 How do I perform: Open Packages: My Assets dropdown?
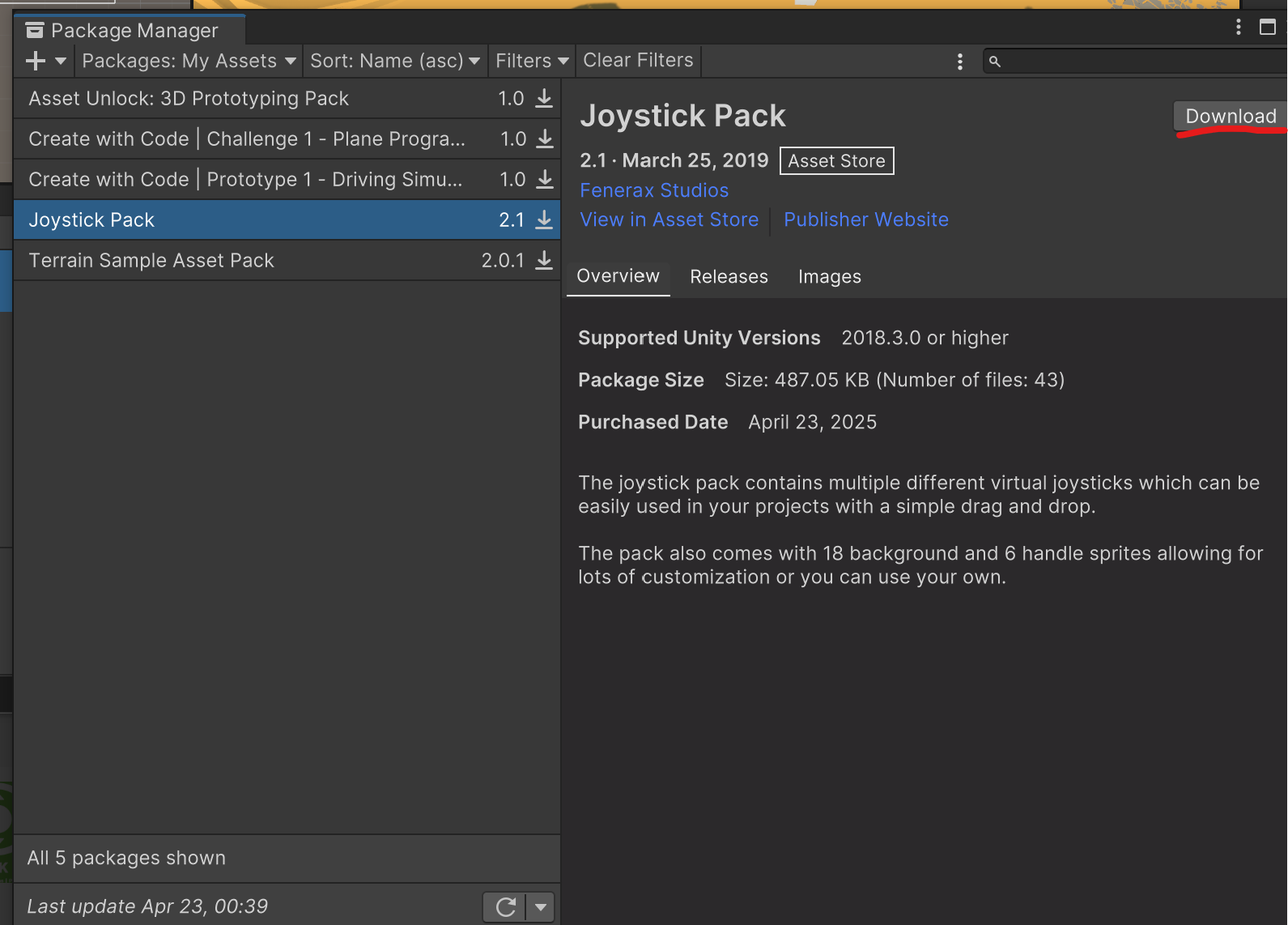click(x=189, y=61)
